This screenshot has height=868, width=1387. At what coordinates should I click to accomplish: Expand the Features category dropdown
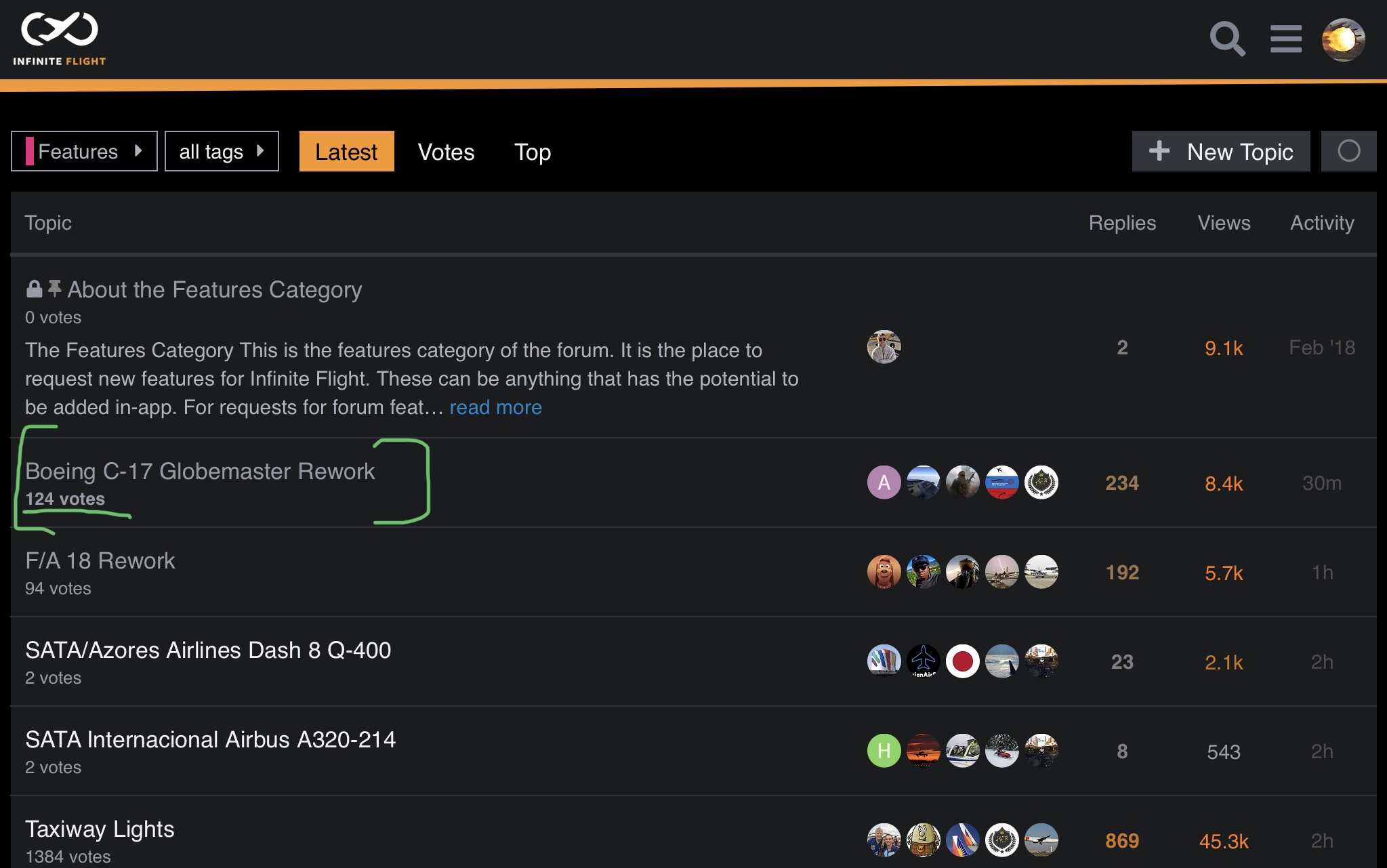click(84, 151)
